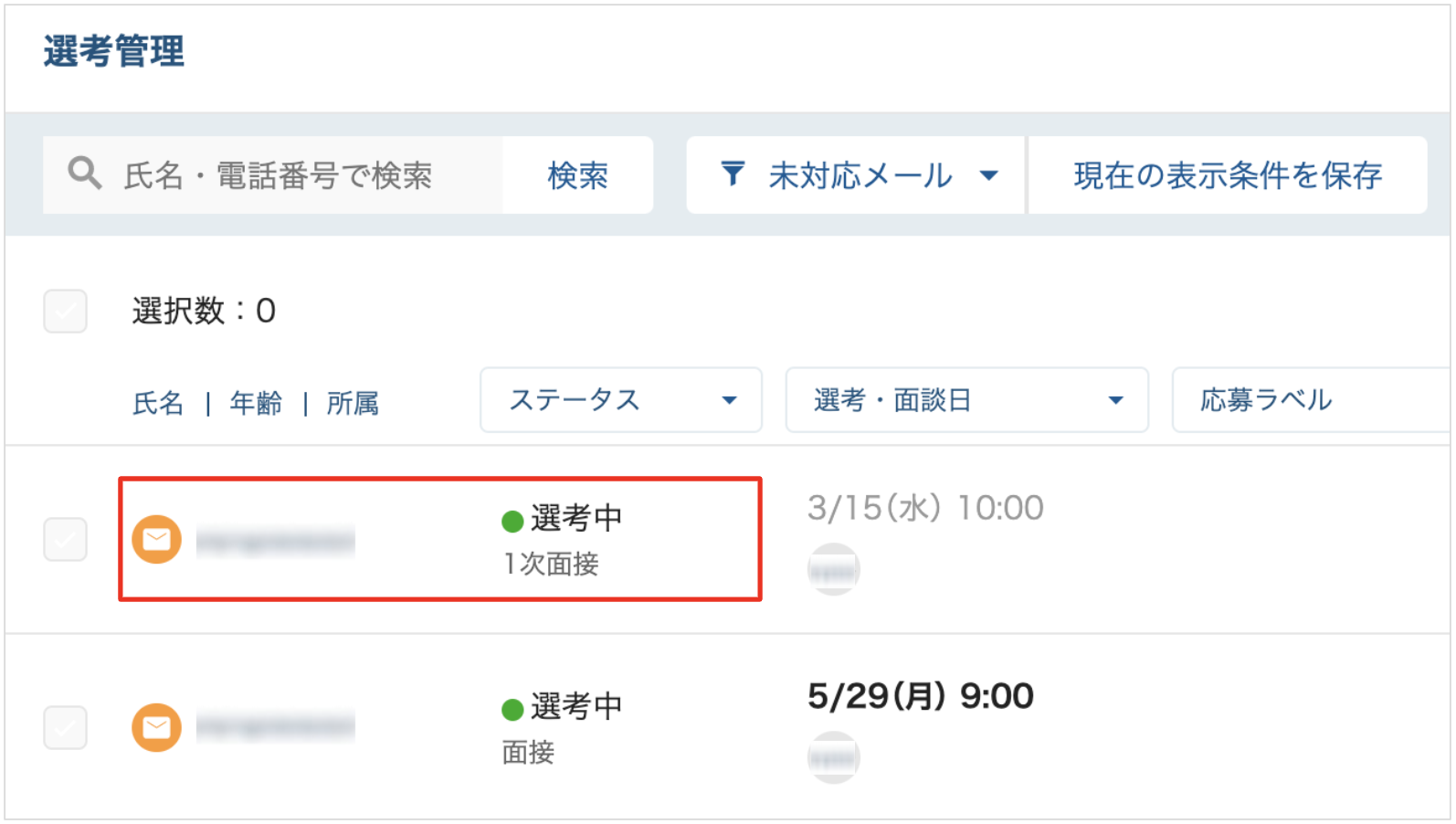Click the avatar under 5/29 interview date
The height and width of the screenshot is (824, 1456).
coord(833,757)
